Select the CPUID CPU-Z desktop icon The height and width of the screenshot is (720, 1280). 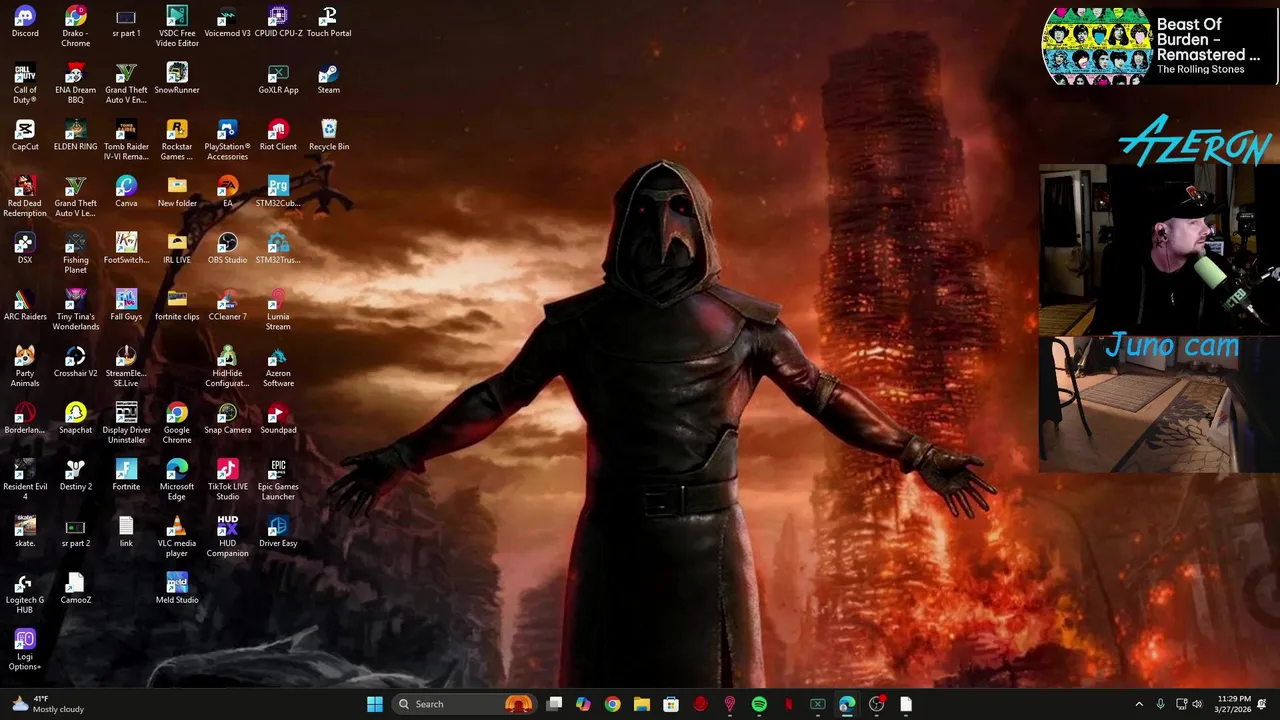[278, 22]
